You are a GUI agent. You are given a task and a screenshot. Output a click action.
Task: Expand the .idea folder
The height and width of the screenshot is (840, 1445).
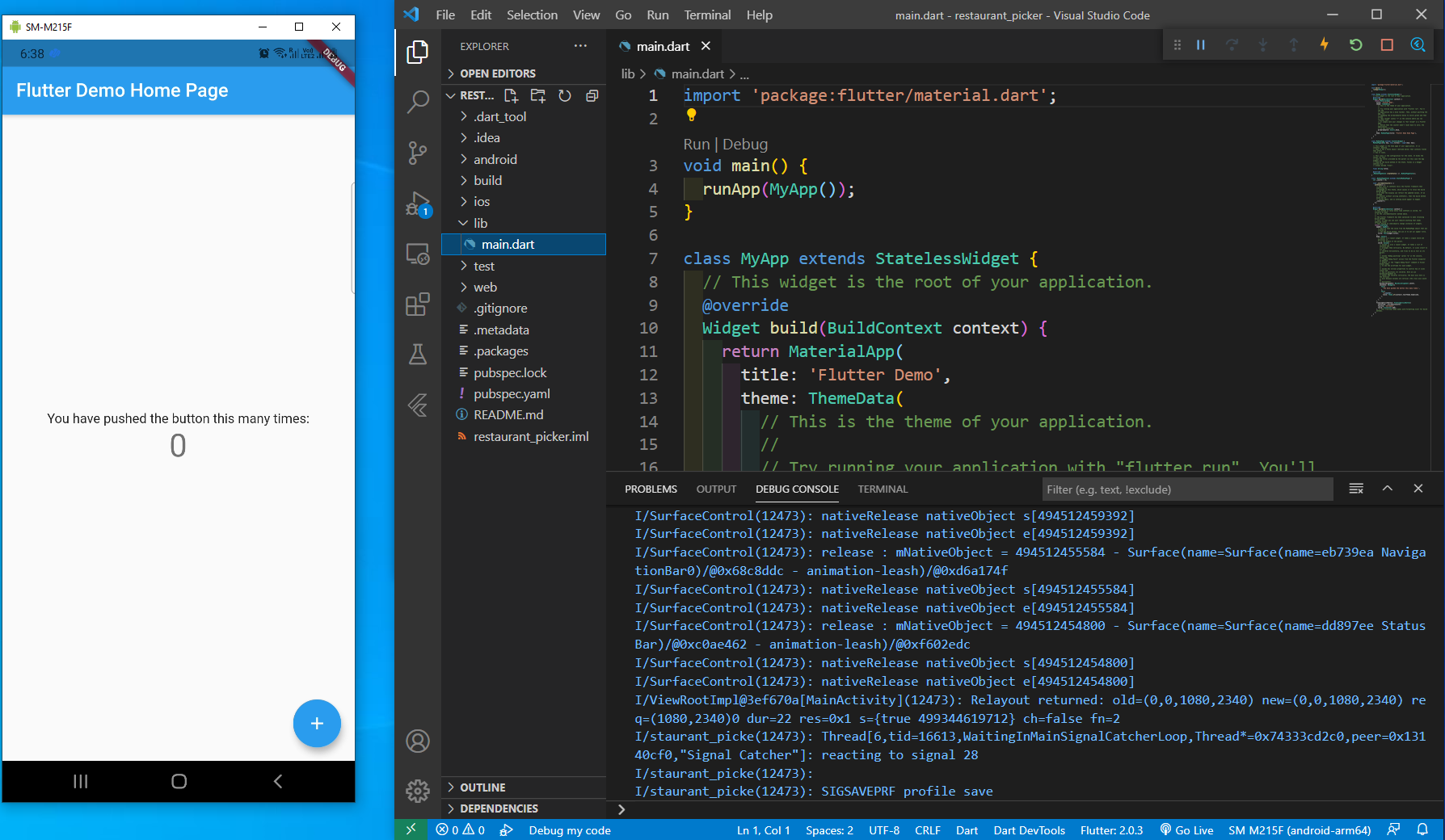(524, 137)
